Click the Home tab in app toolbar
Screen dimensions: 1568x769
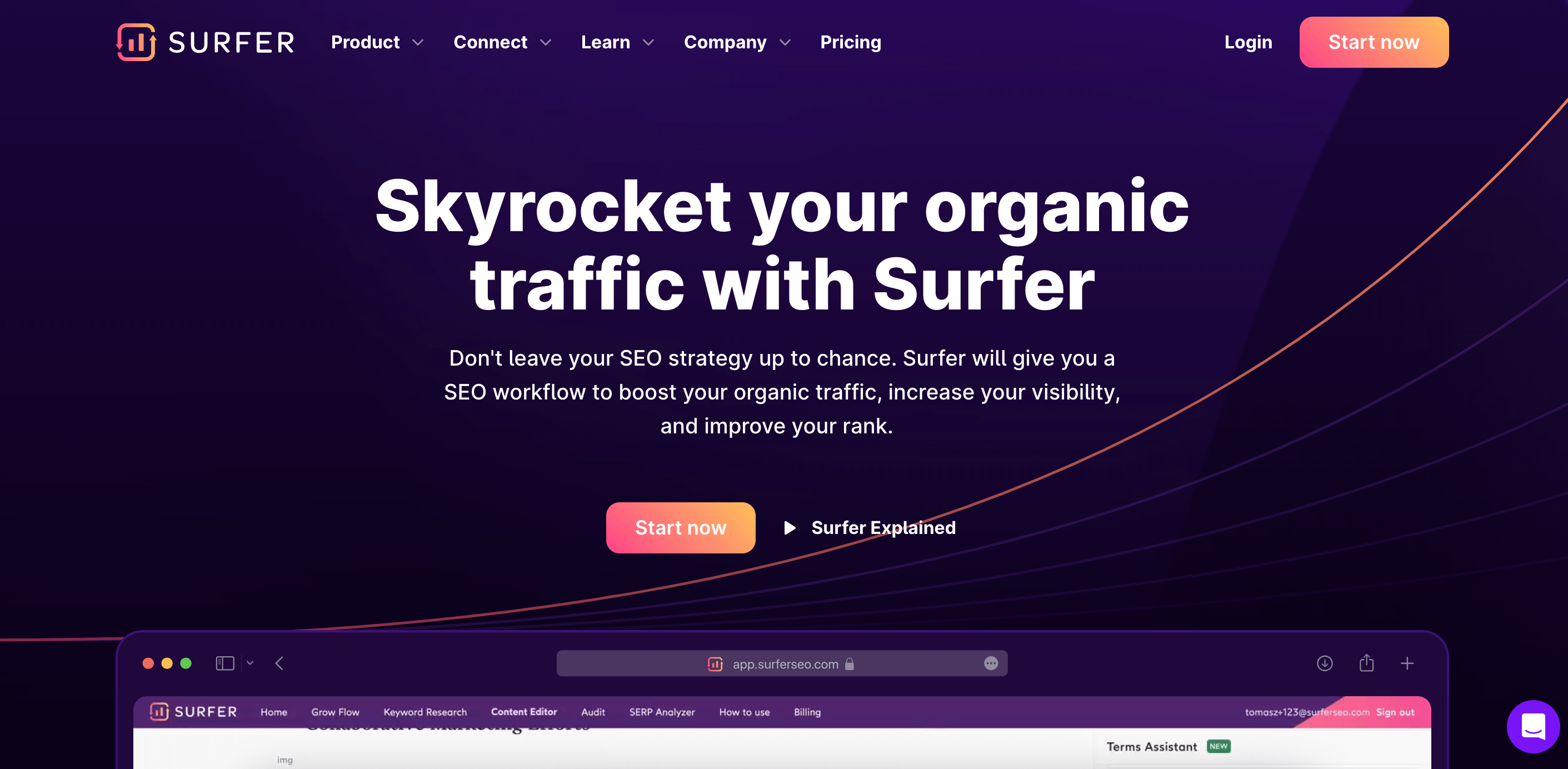click(274, 711)
